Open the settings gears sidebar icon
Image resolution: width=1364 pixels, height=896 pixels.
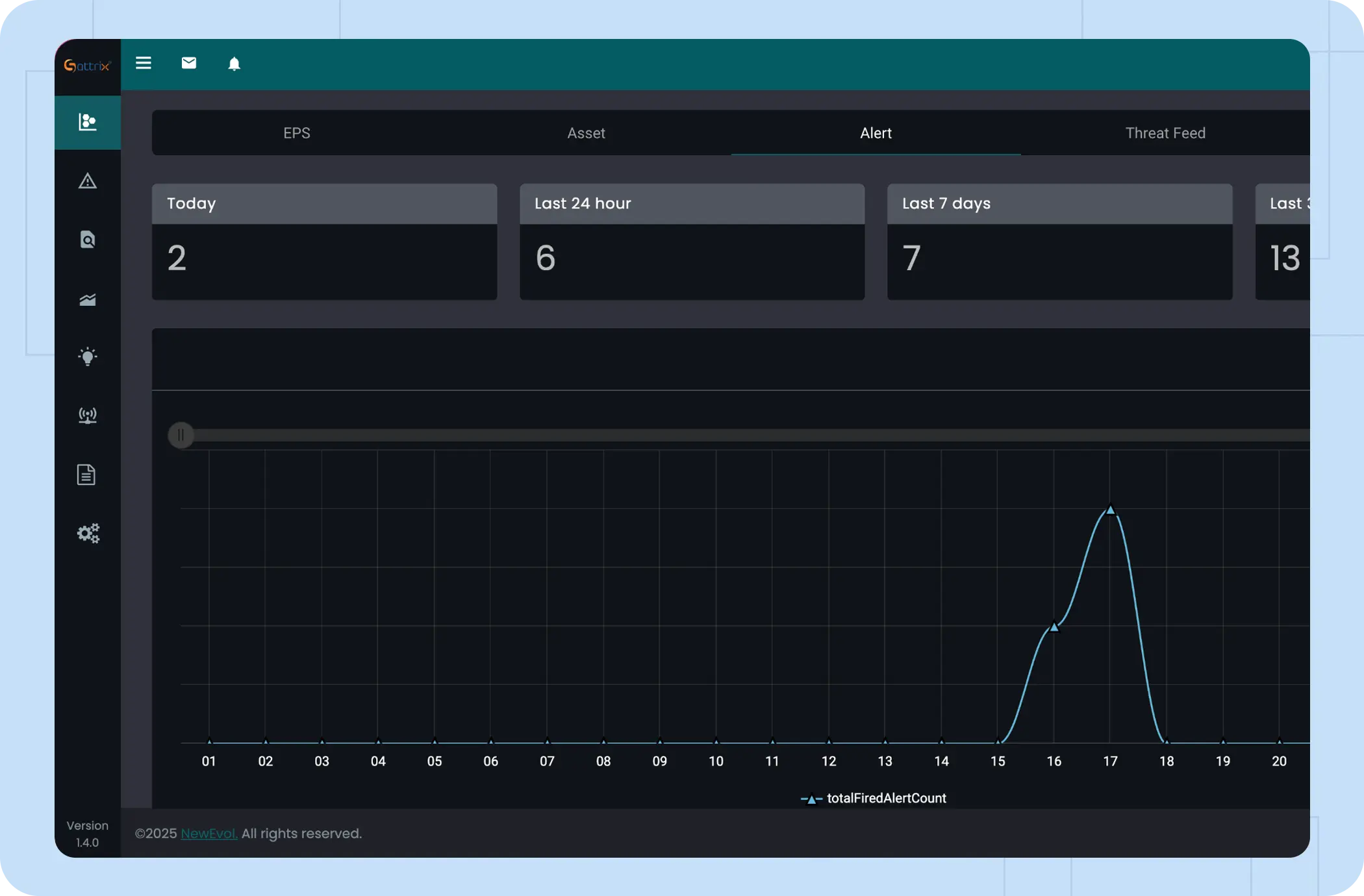point(88,533)
